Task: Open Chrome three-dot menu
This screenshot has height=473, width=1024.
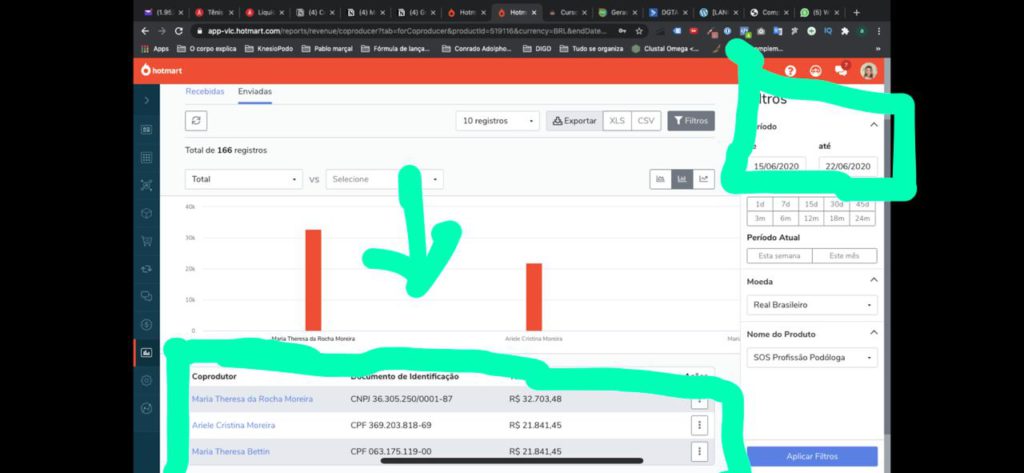Action: pyautogui.click(x=879, y=31)
